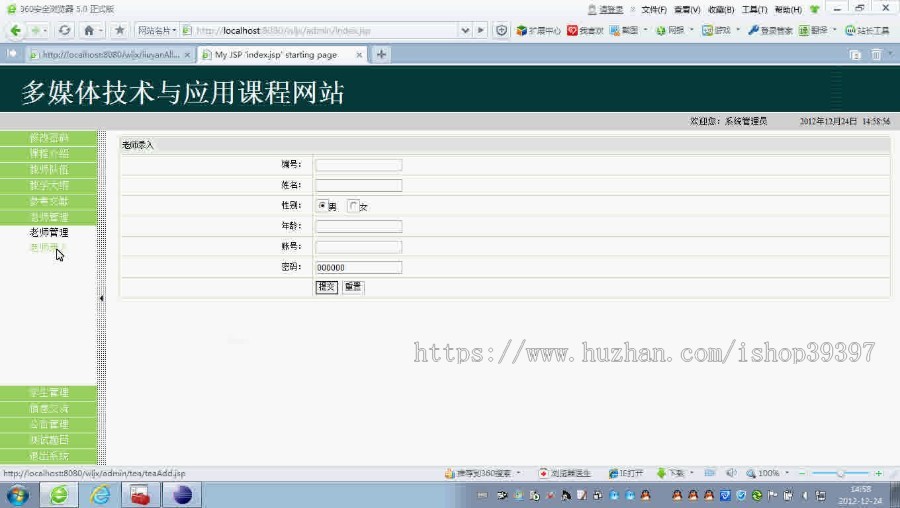Collapse the left sidebar with arrow handle
The image size is (900, 508).
[102, 298]
